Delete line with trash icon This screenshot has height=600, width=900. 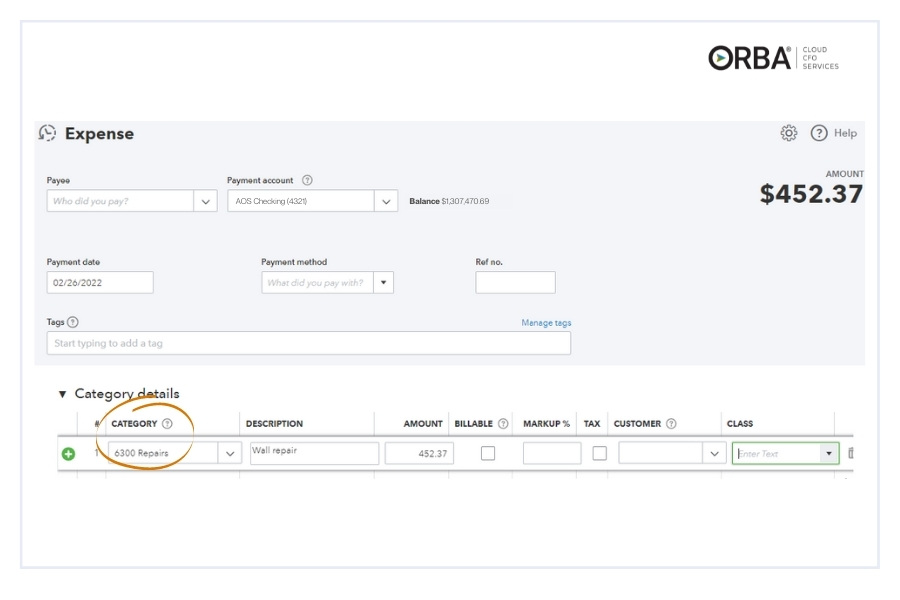pos(850,454)
